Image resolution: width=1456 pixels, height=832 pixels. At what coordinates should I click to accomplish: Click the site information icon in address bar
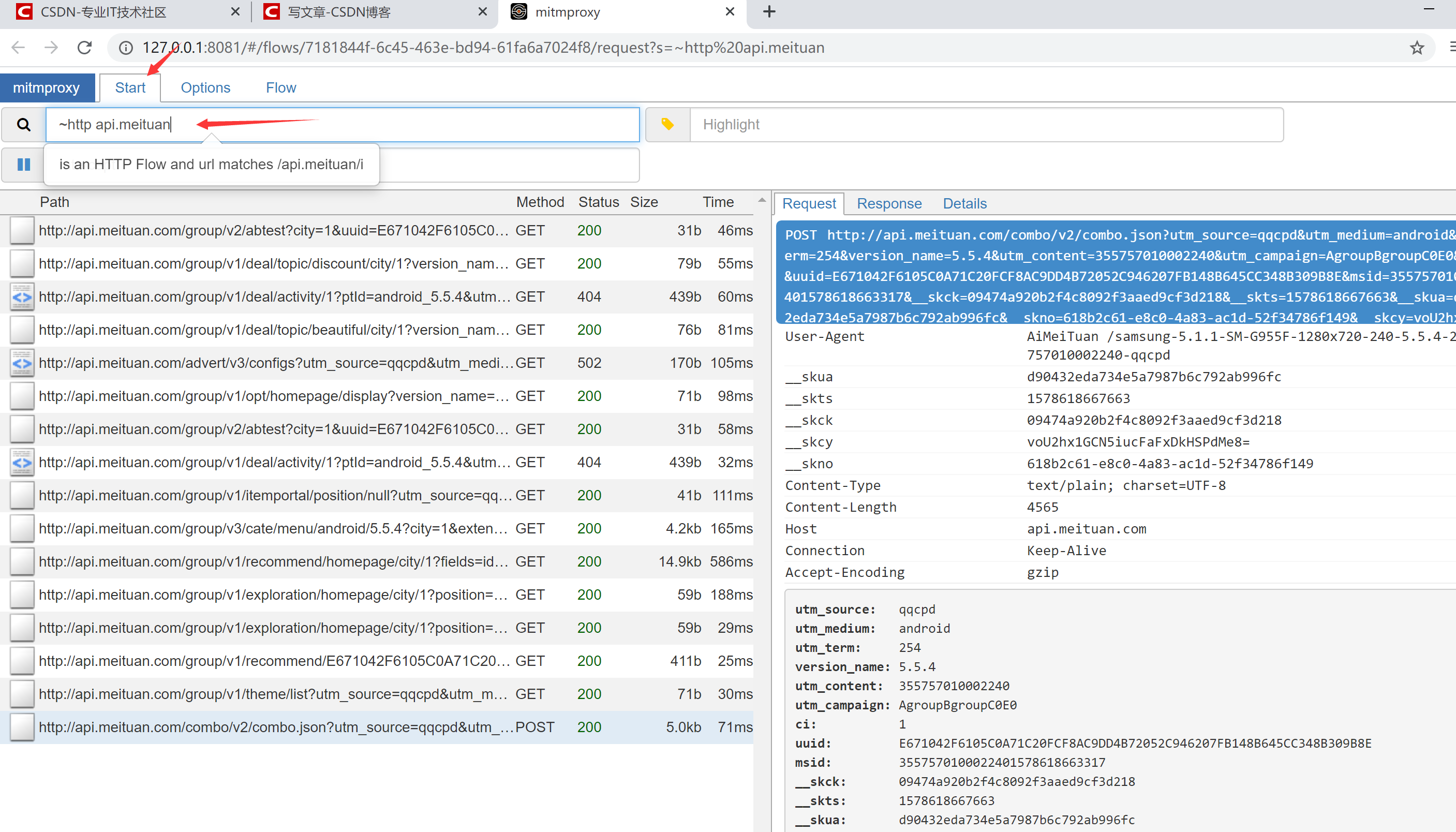click(126, 48)
